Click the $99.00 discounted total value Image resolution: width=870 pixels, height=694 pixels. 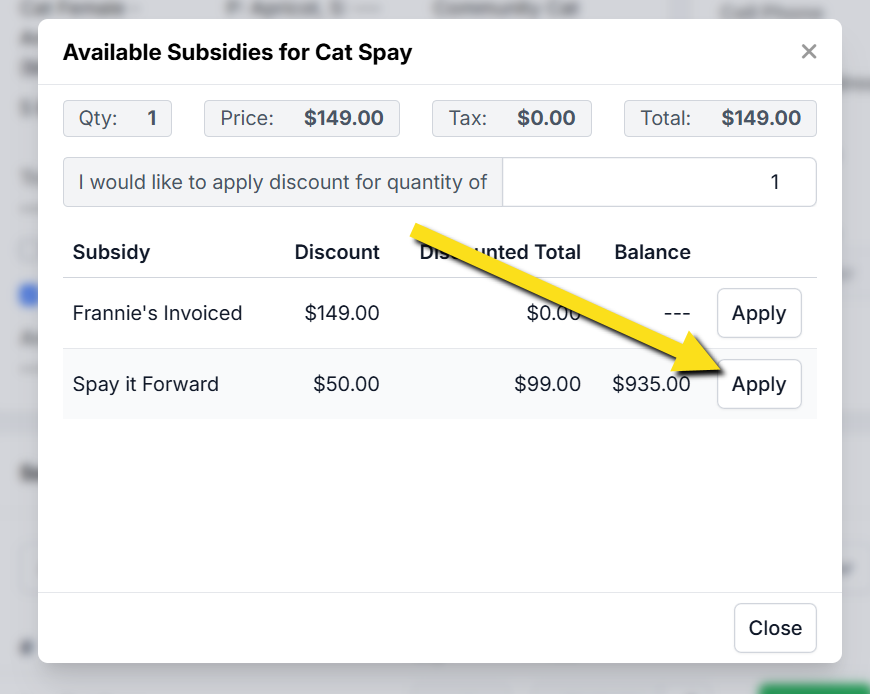tap(547, 384)
